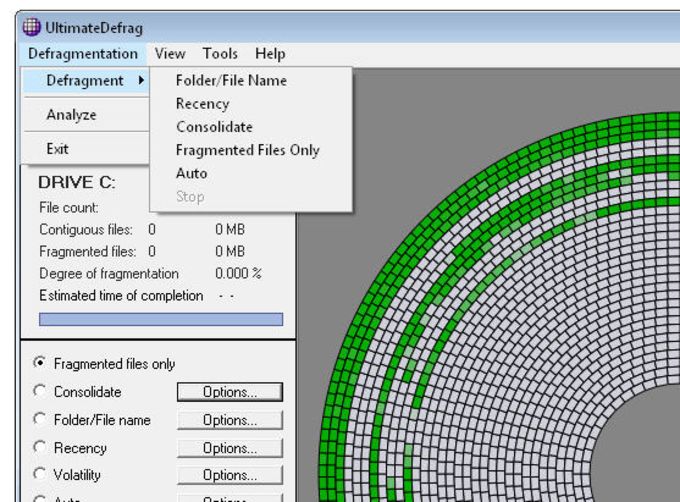Click the DRIVE C: heading
Viewport: 680px width, 502px height.
[x=77, y=183]
